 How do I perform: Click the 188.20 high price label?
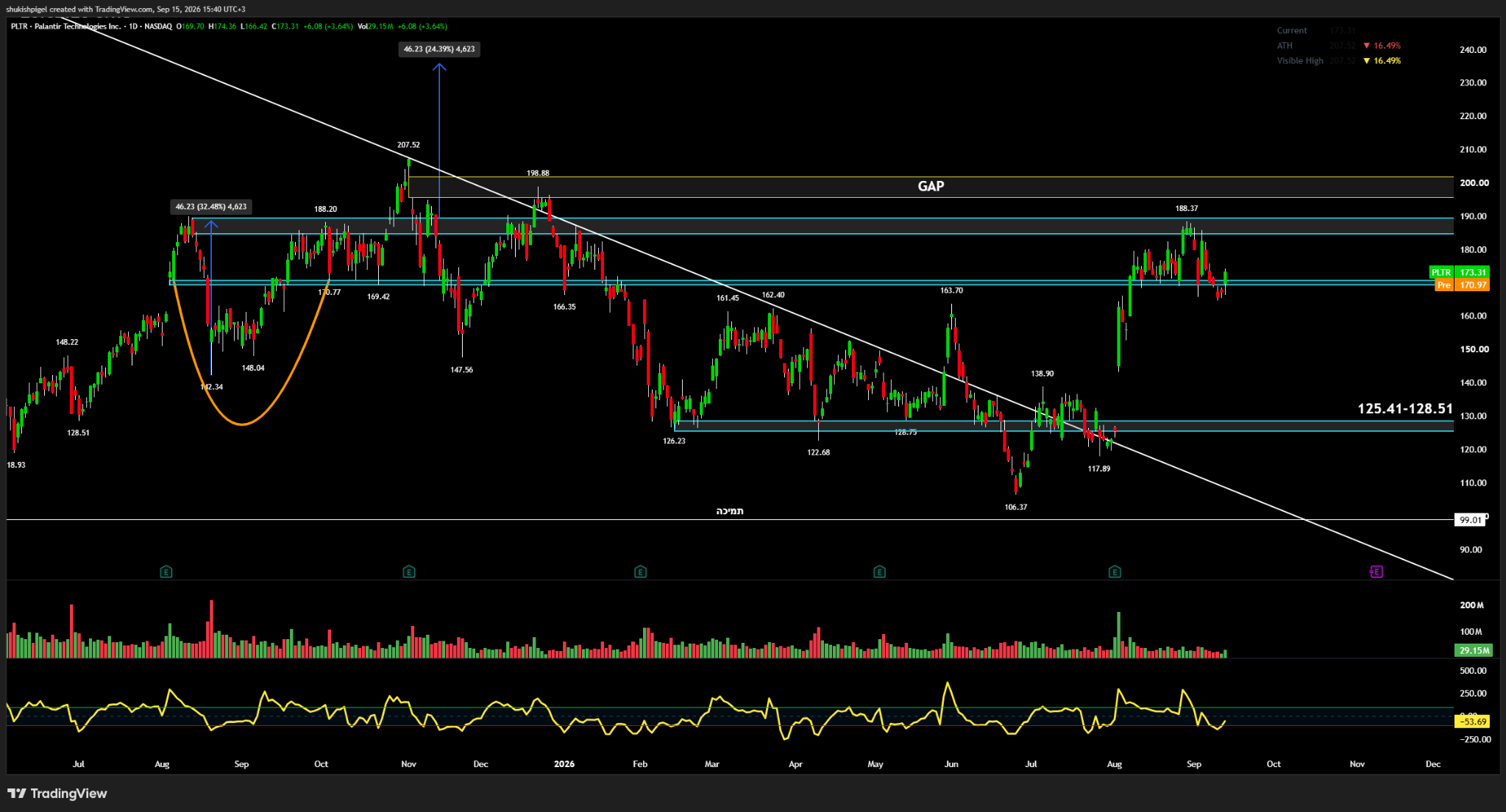tap(326, 209)
